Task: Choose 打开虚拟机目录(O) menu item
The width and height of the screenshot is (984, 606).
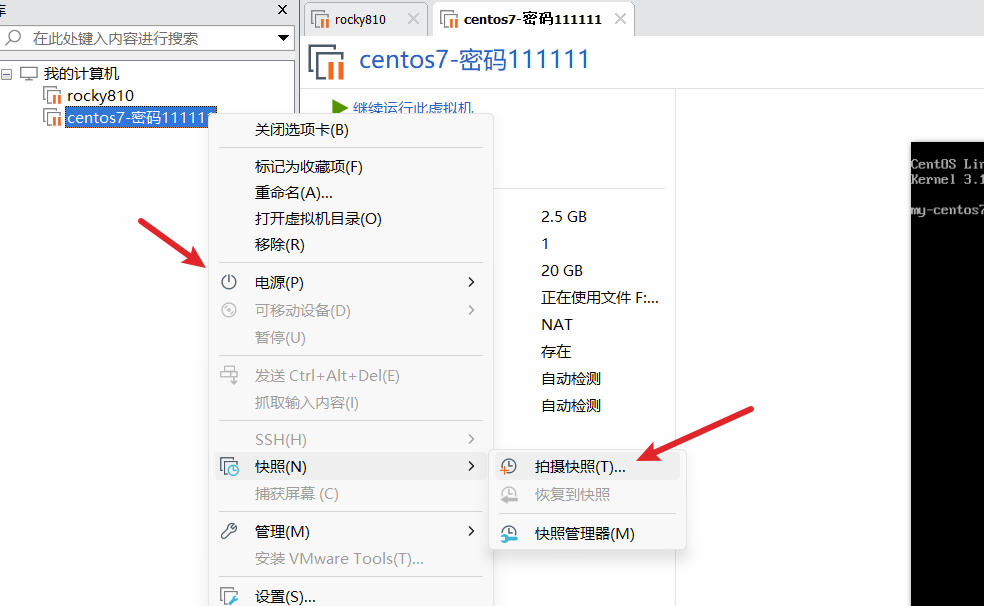Action: tap(351, 218)
